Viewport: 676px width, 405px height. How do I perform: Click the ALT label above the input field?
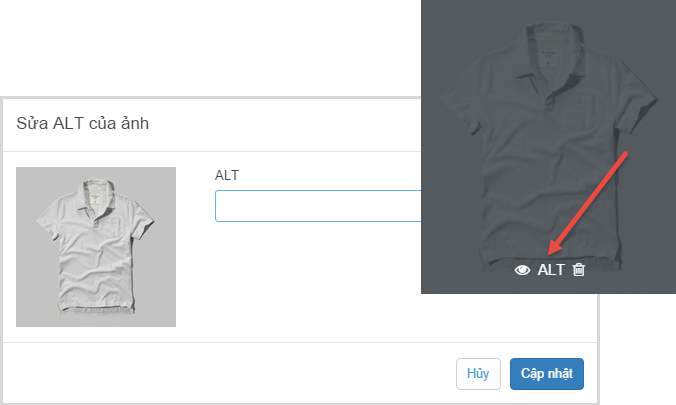pyautogui.click(x=227, y=175)
